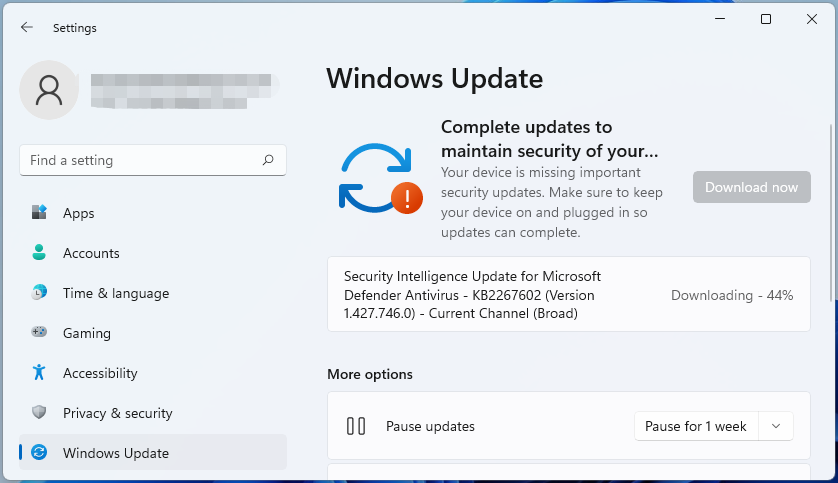Click the user profile avatar
The width and height of the screenshot is (838, 483).
(49, 90)
